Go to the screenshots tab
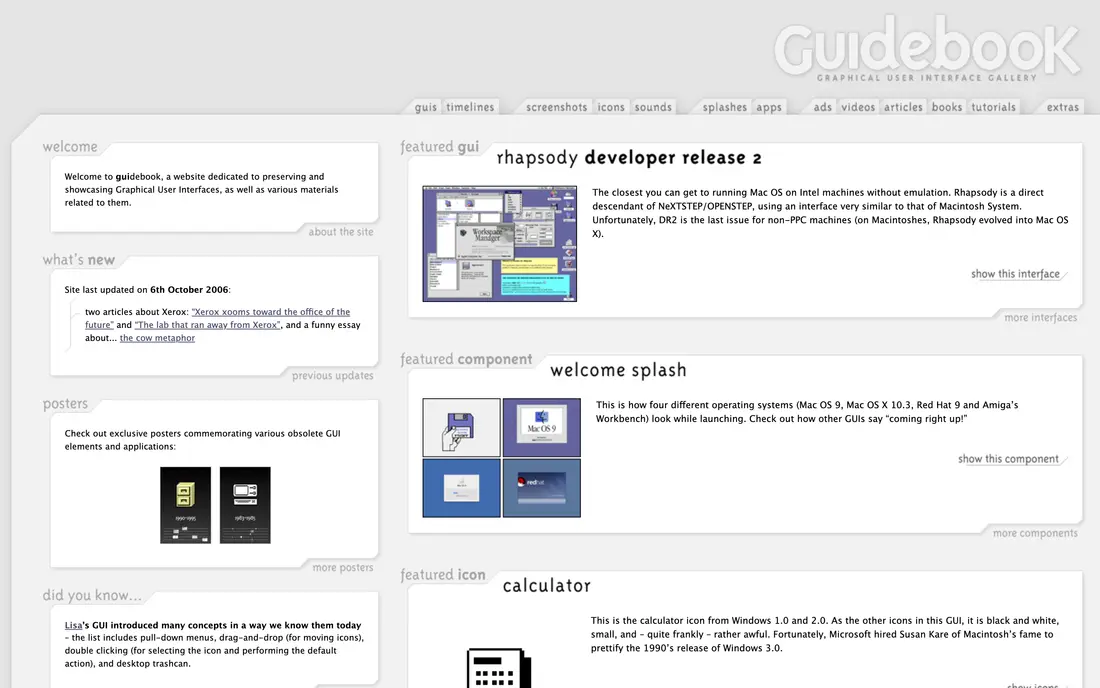The height and width of the screenshot is (688, 1100). [x=556, y=107]
